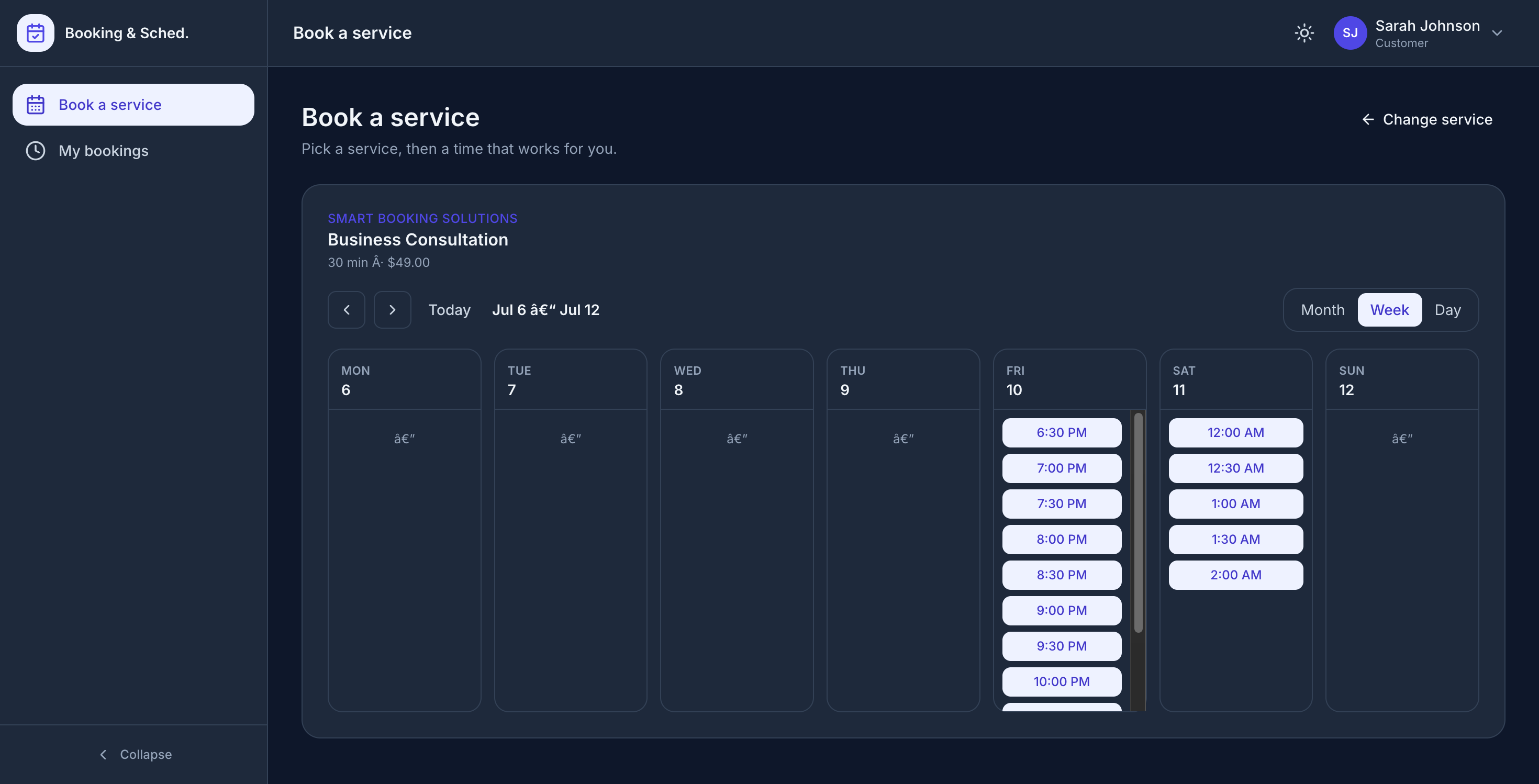Select the 8:30 PM slot on Friday

tap(1062, 575)
